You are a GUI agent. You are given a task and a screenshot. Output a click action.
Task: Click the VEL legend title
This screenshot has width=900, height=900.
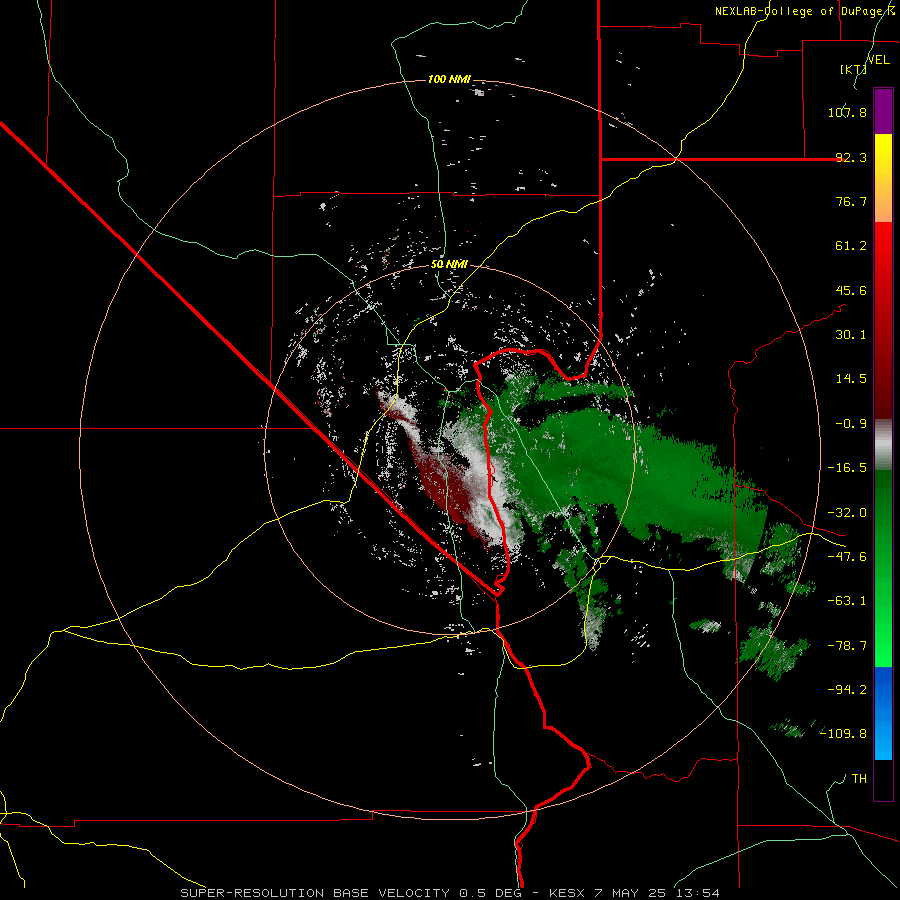click(878, 60)
